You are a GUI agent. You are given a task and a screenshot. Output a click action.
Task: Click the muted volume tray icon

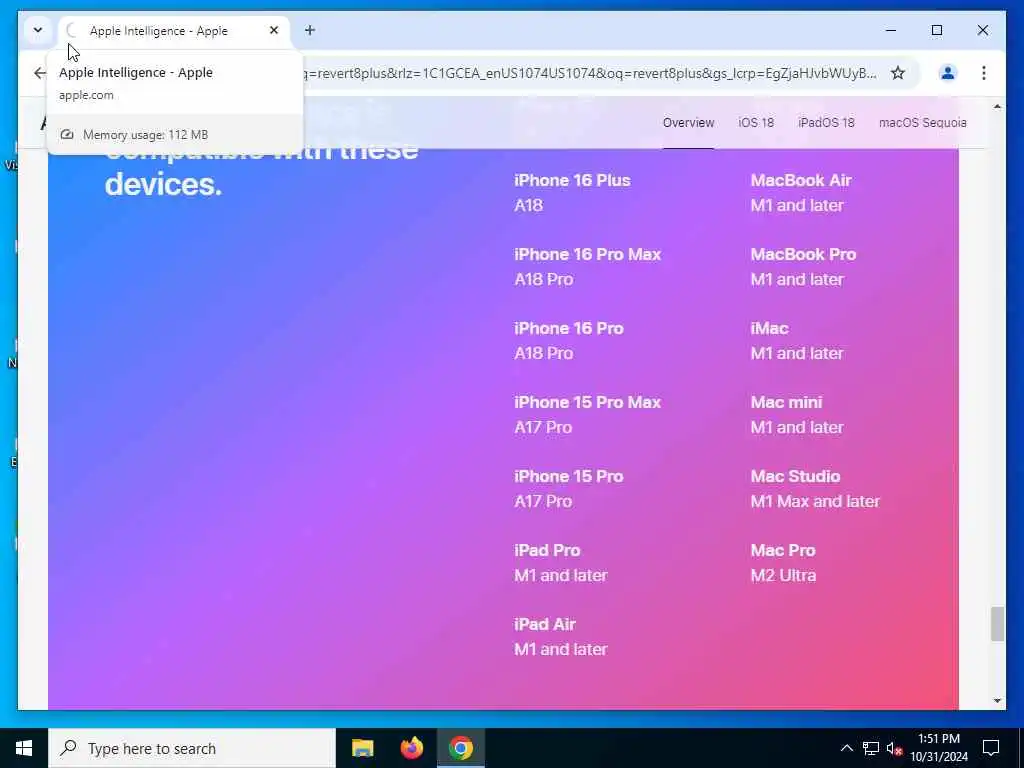894,748
